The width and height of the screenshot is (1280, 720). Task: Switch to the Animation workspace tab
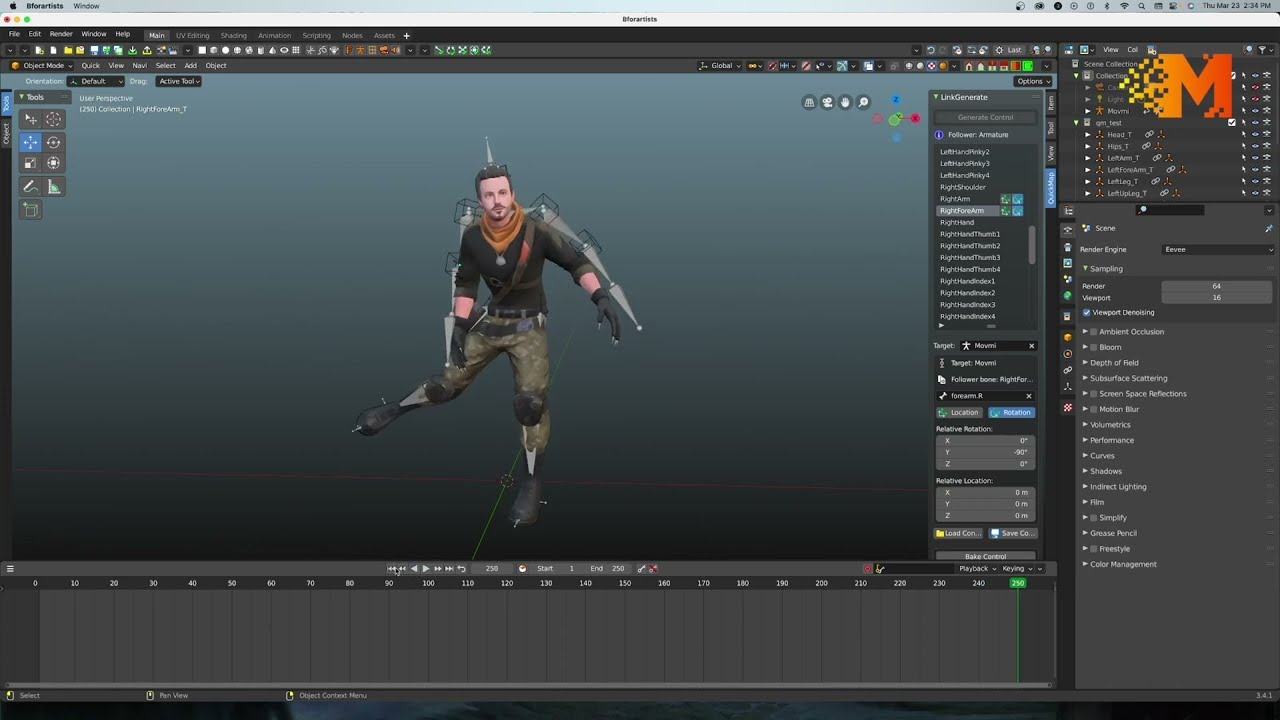point(274,35)
